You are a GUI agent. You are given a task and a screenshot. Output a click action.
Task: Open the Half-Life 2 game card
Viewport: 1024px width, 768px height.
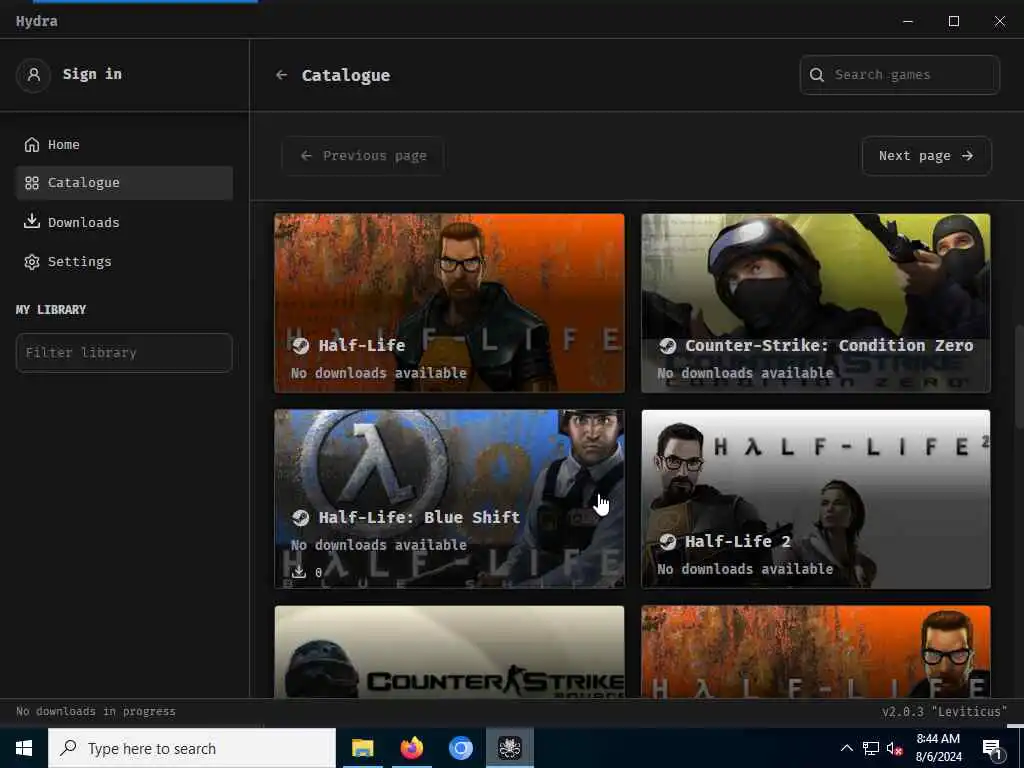tap(816, 499)
